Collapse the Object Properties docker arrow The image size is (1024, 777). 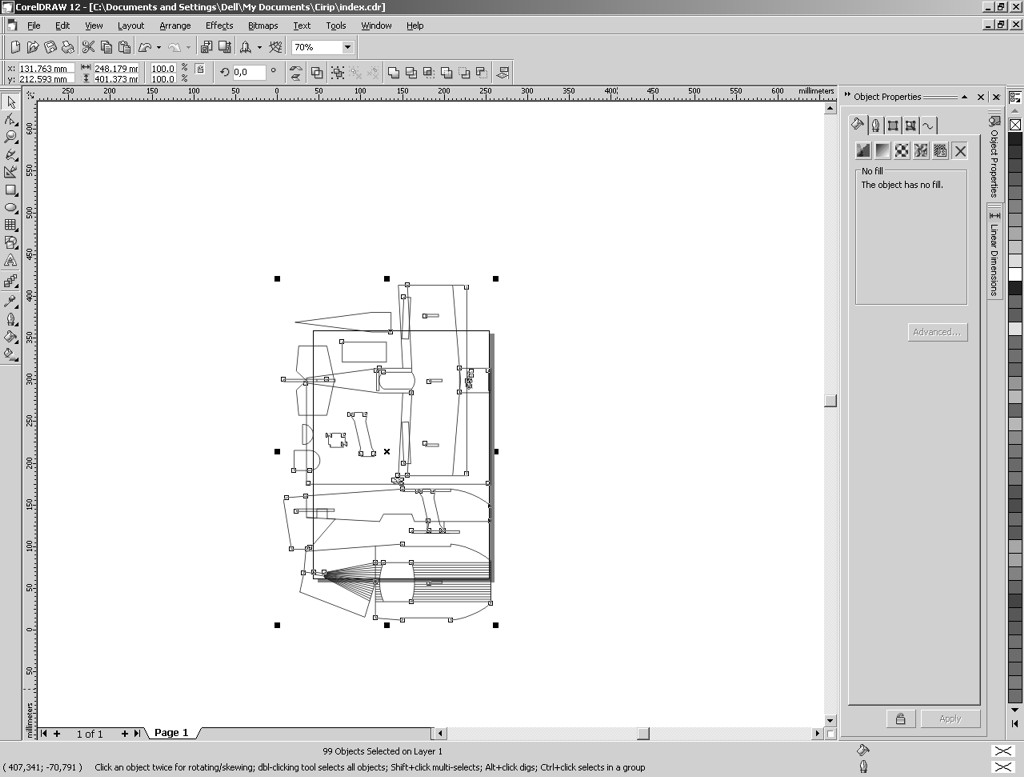click(x=964, y=97)
